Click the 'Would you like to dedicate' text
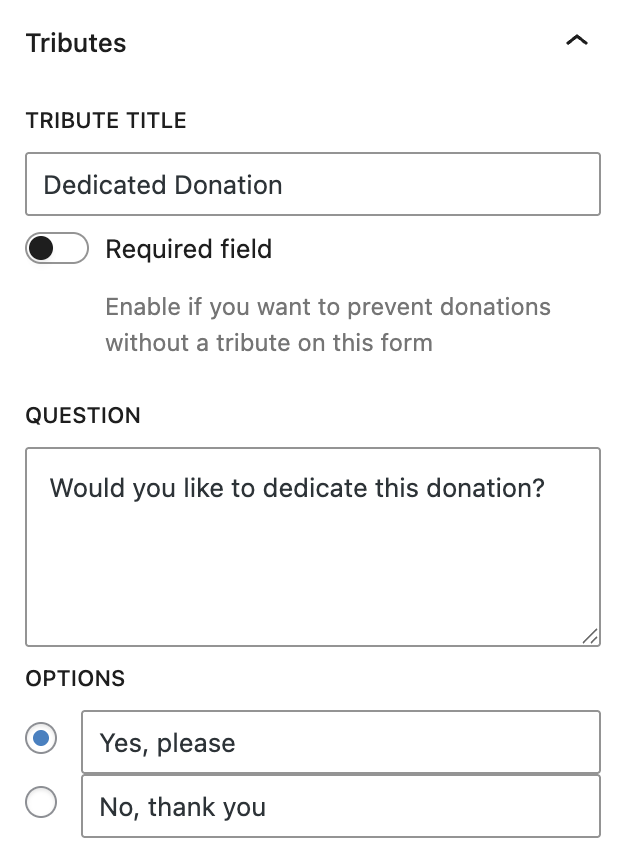This screenshot has height=859, width=624. (297, 488)
